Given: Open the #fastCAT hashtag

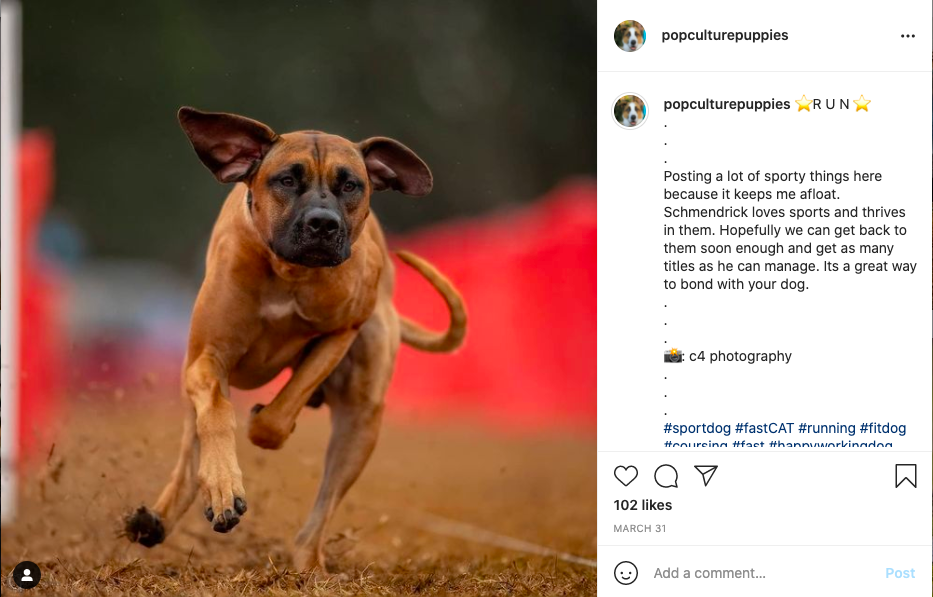Looking at the screenshot, I should click(x=764, y=428).
